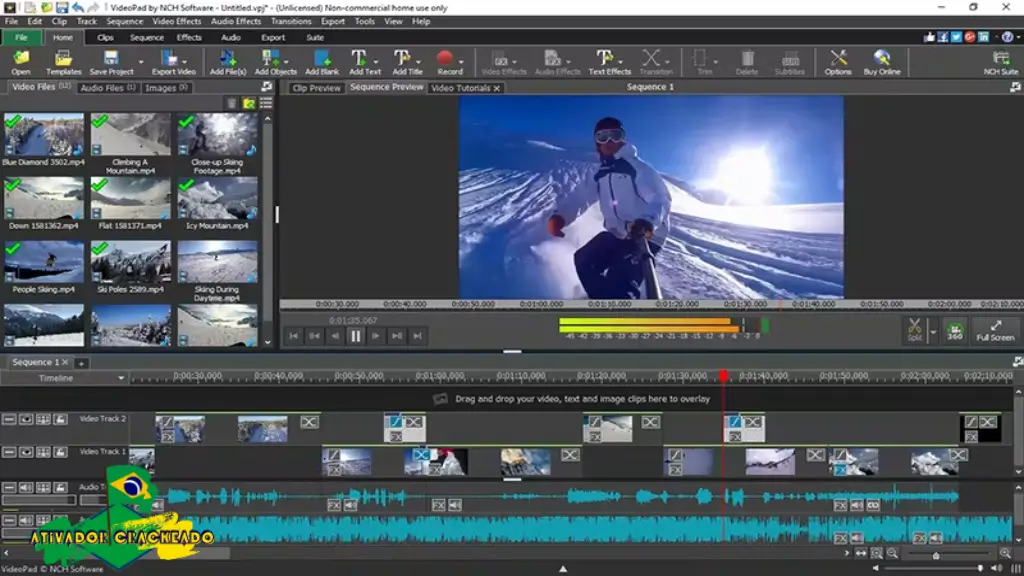Image resolution: width=1024 pixels, height=576 pixels.
Task: Click Add File(s) in the toolbar
Action: [x=228, y=63]
